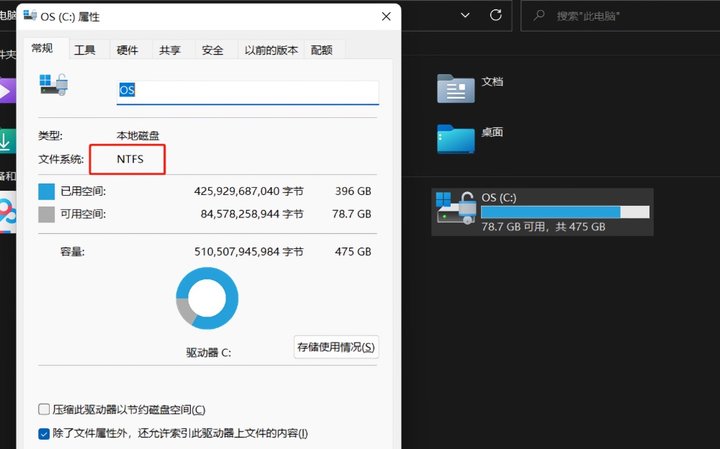Enable 压缩此驱动器以节约磁盘空间 checkbox
720x449 pixels.
click(44, 409)
